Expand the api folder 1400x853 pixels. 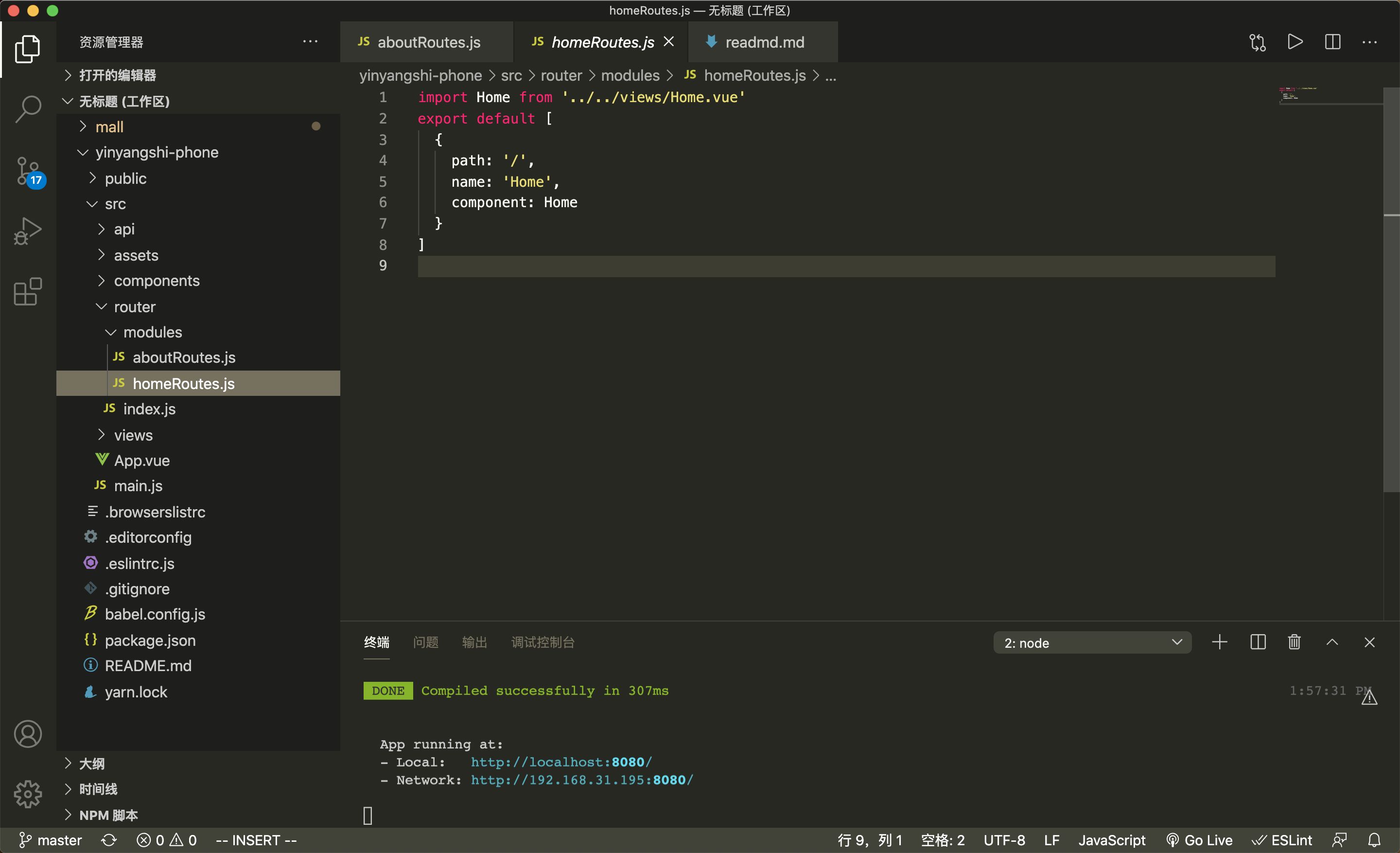click(x=198, y=229)
